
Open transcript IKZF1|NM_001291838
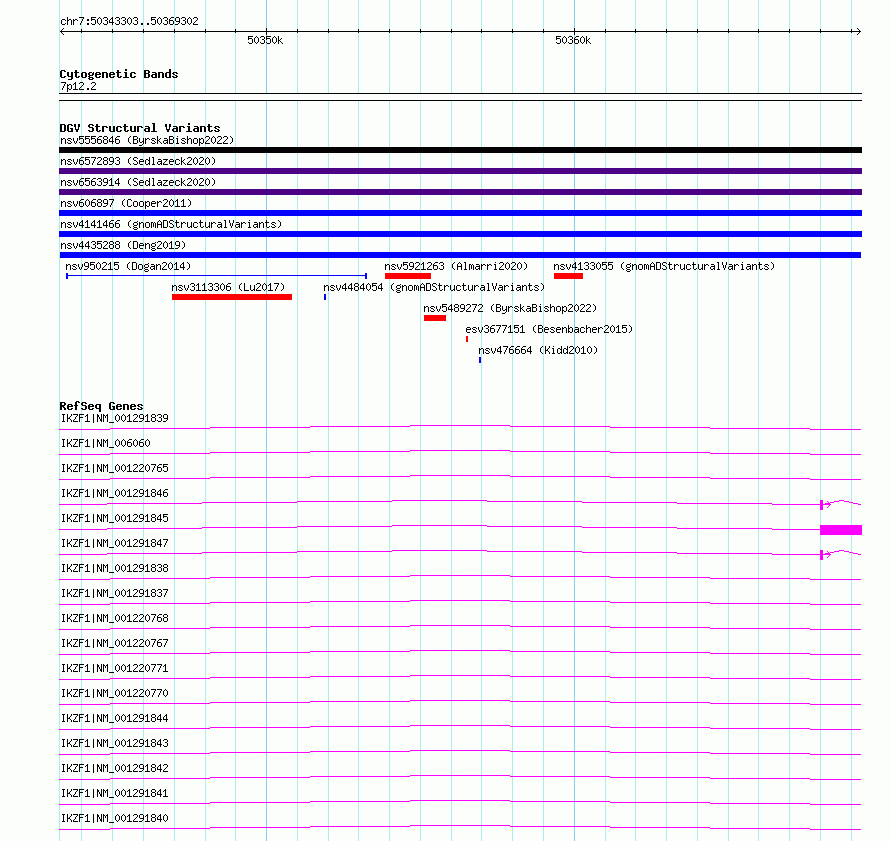[x=115, y=568]
